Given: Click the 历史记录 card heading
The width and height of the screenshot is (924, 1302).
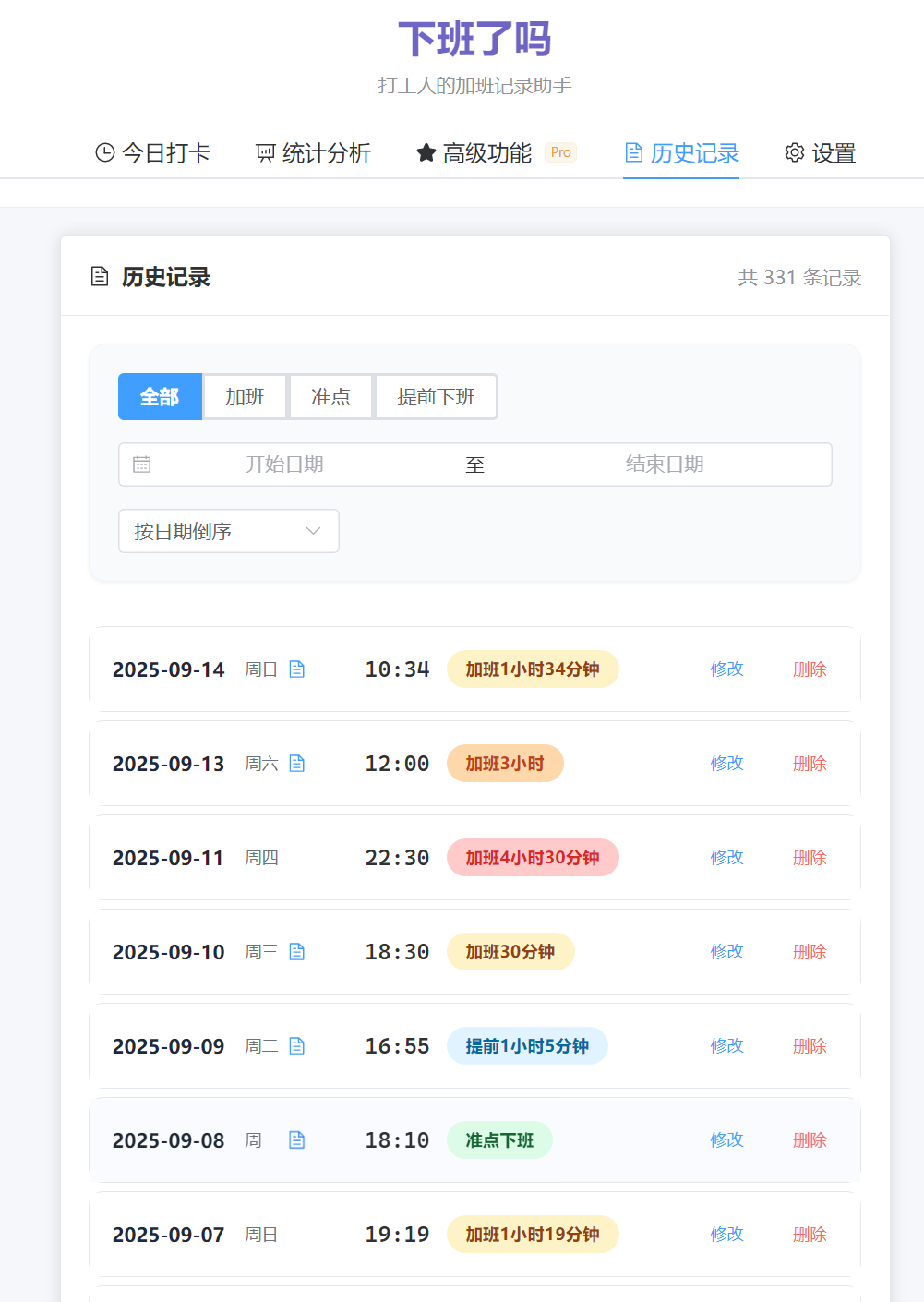Looking at the screenshot, I should pos(166,277).
